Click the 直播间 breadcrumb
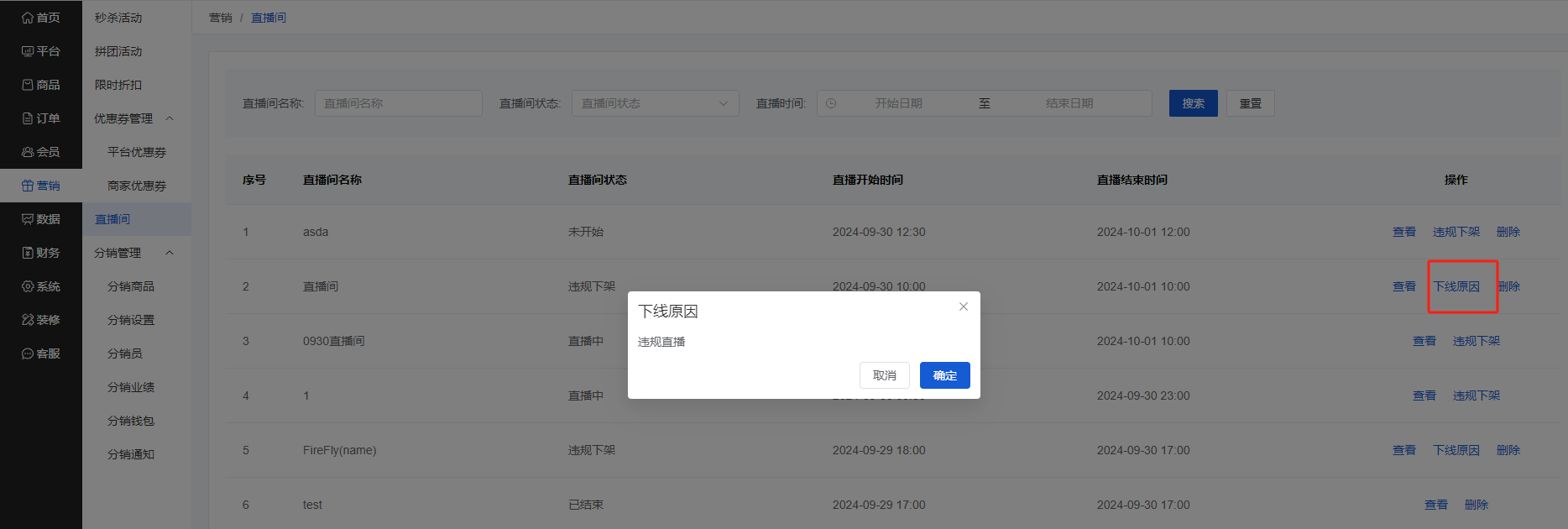 click(269, 18)
